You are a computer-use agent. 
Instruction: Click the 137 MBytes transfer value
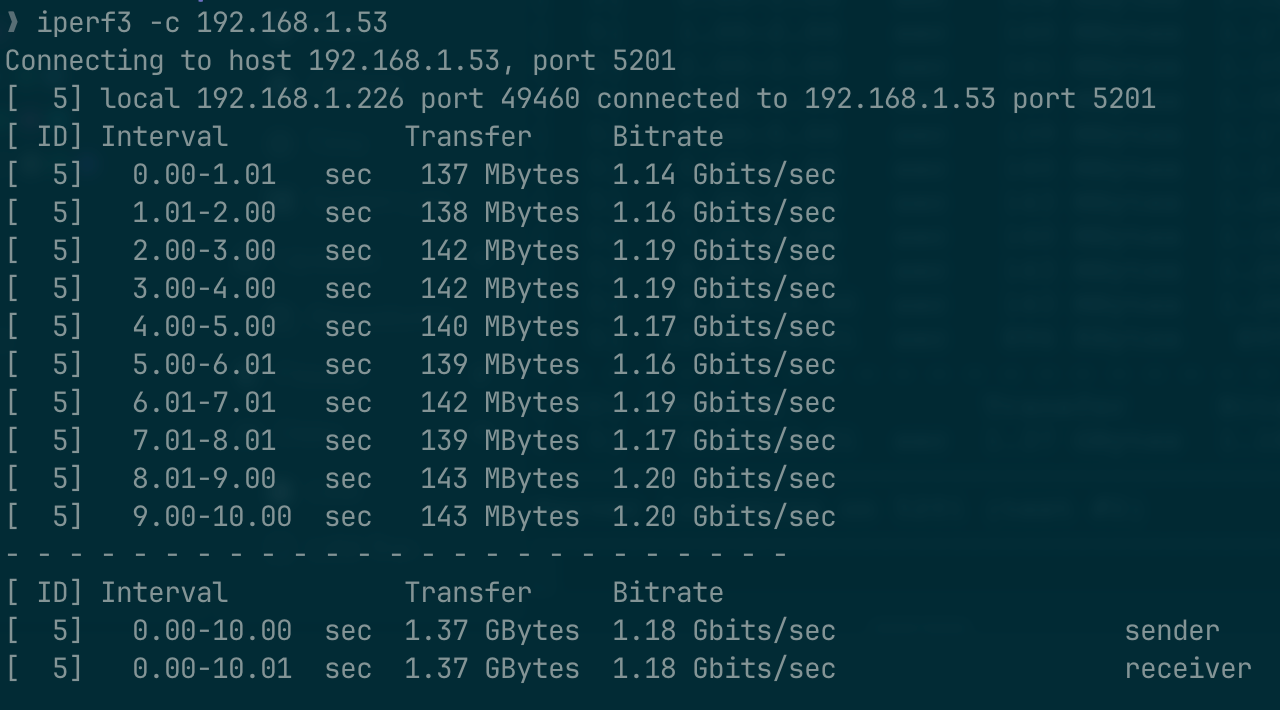pyautogui.click(x=499, y=174)
